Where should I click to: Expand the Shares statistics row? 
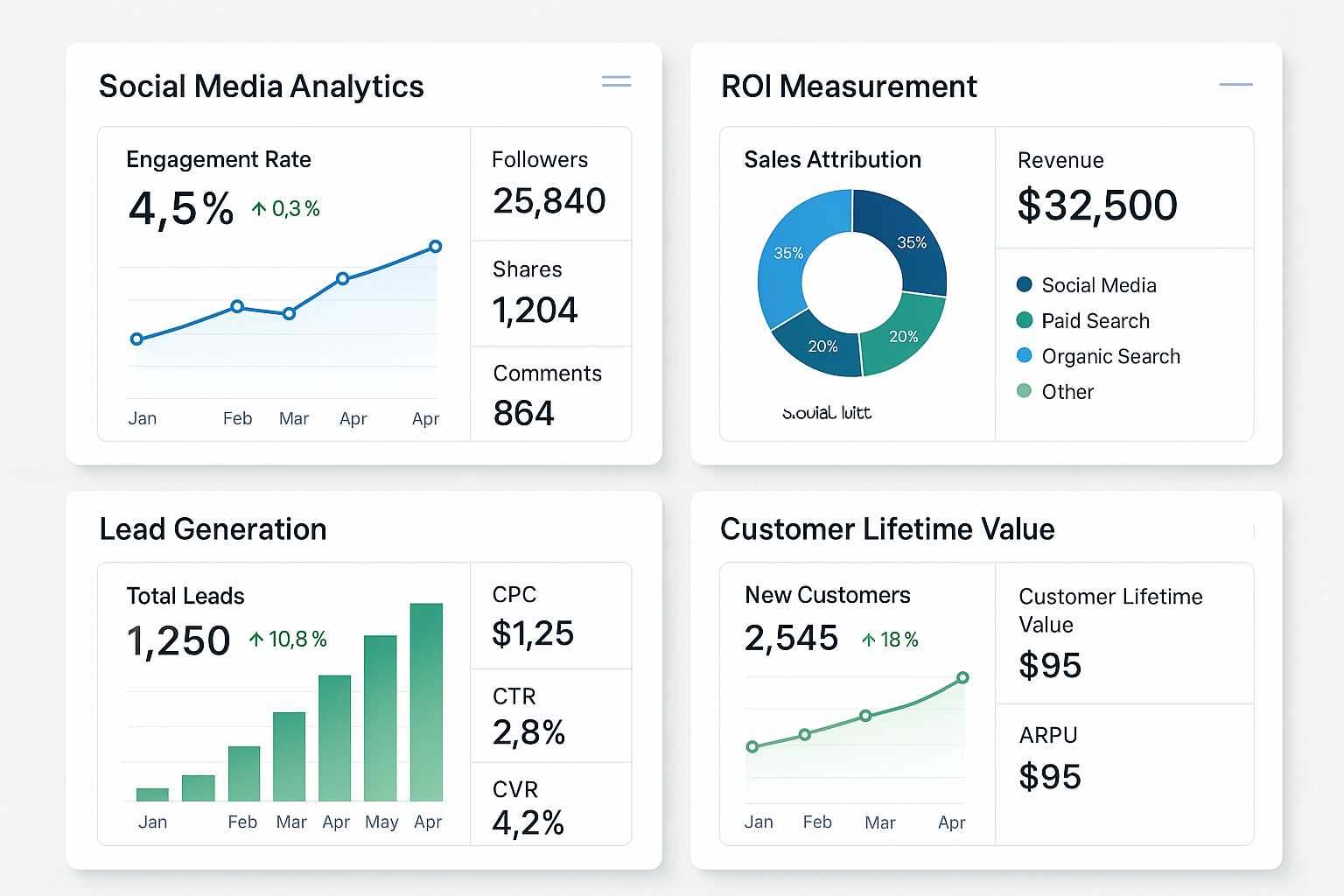(x=550, y=293)
